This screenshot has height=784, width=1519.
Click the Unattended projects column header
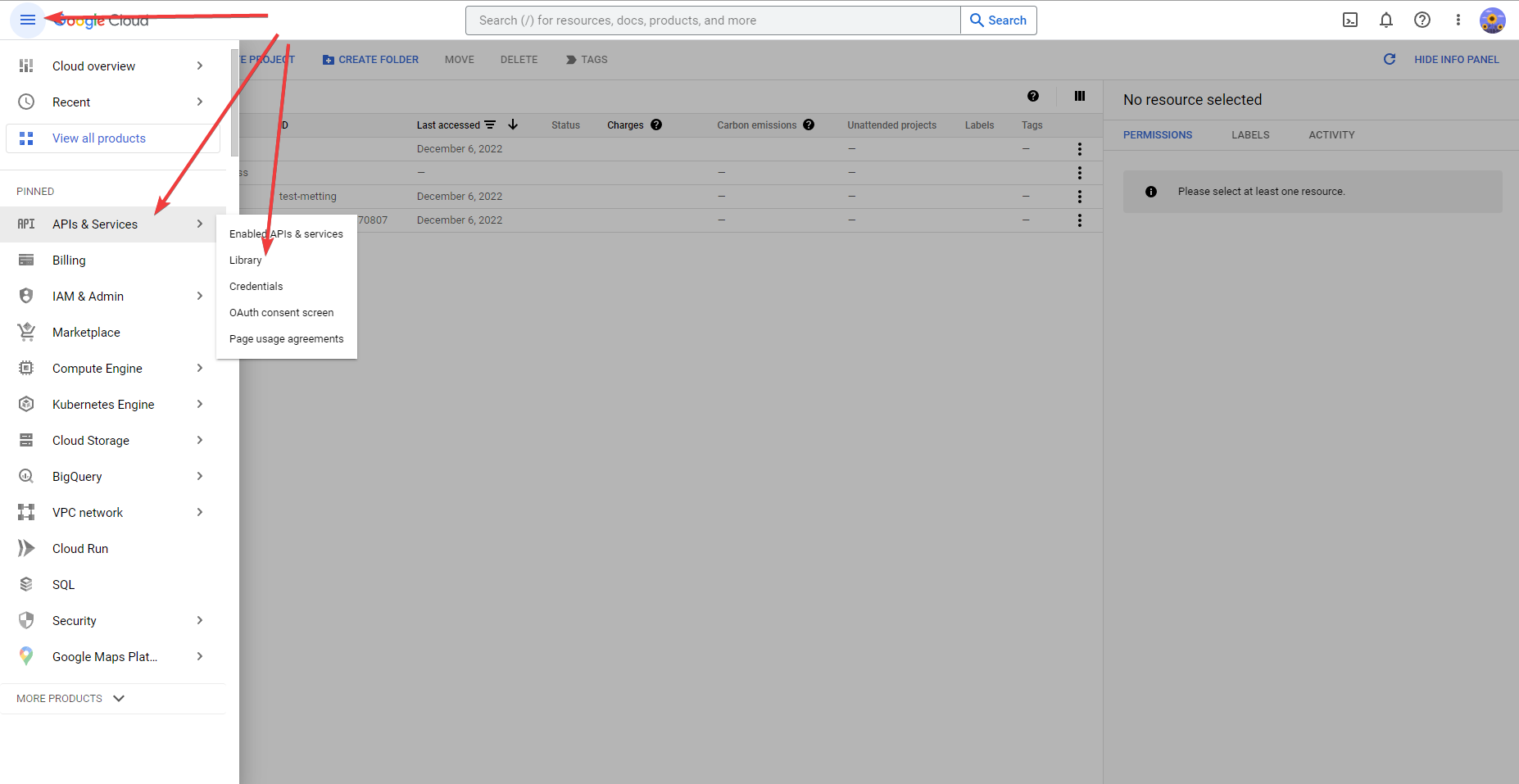tap(891, 125)
